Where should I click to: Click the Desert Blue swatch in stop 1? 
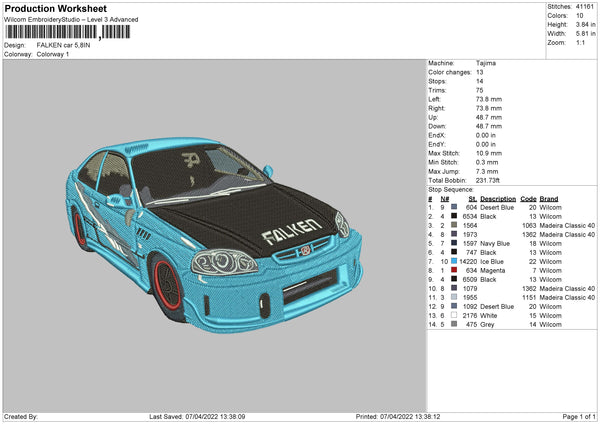454,207
